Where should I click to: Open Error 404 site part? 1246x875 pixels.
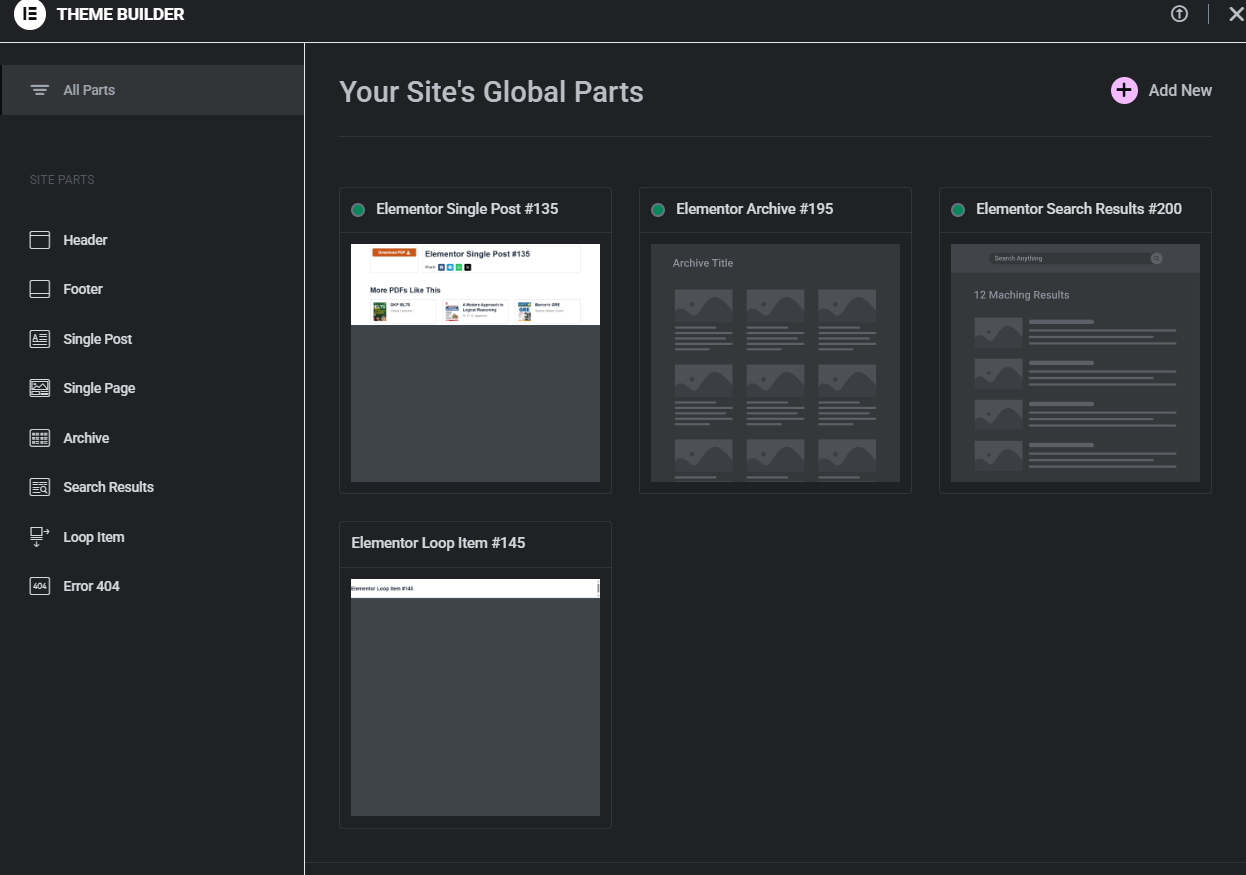click(x=91, y=586)
